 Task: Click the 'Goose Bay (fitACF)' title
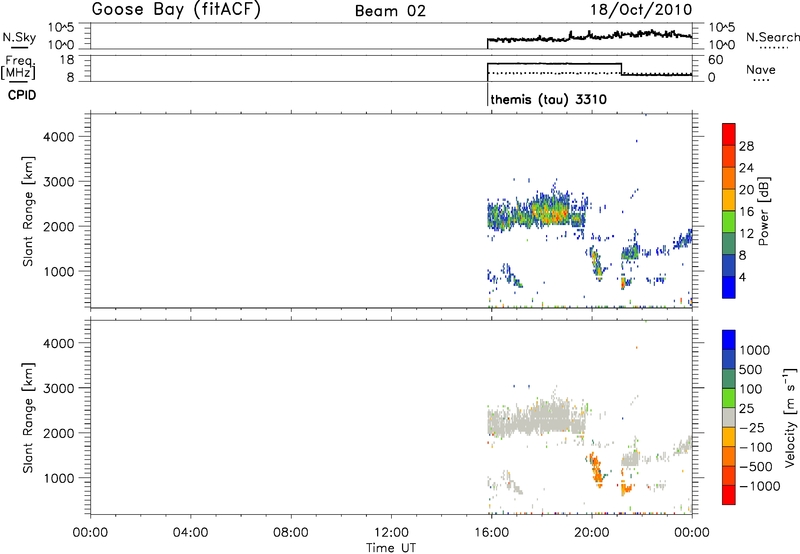click(x=176, y=10)
